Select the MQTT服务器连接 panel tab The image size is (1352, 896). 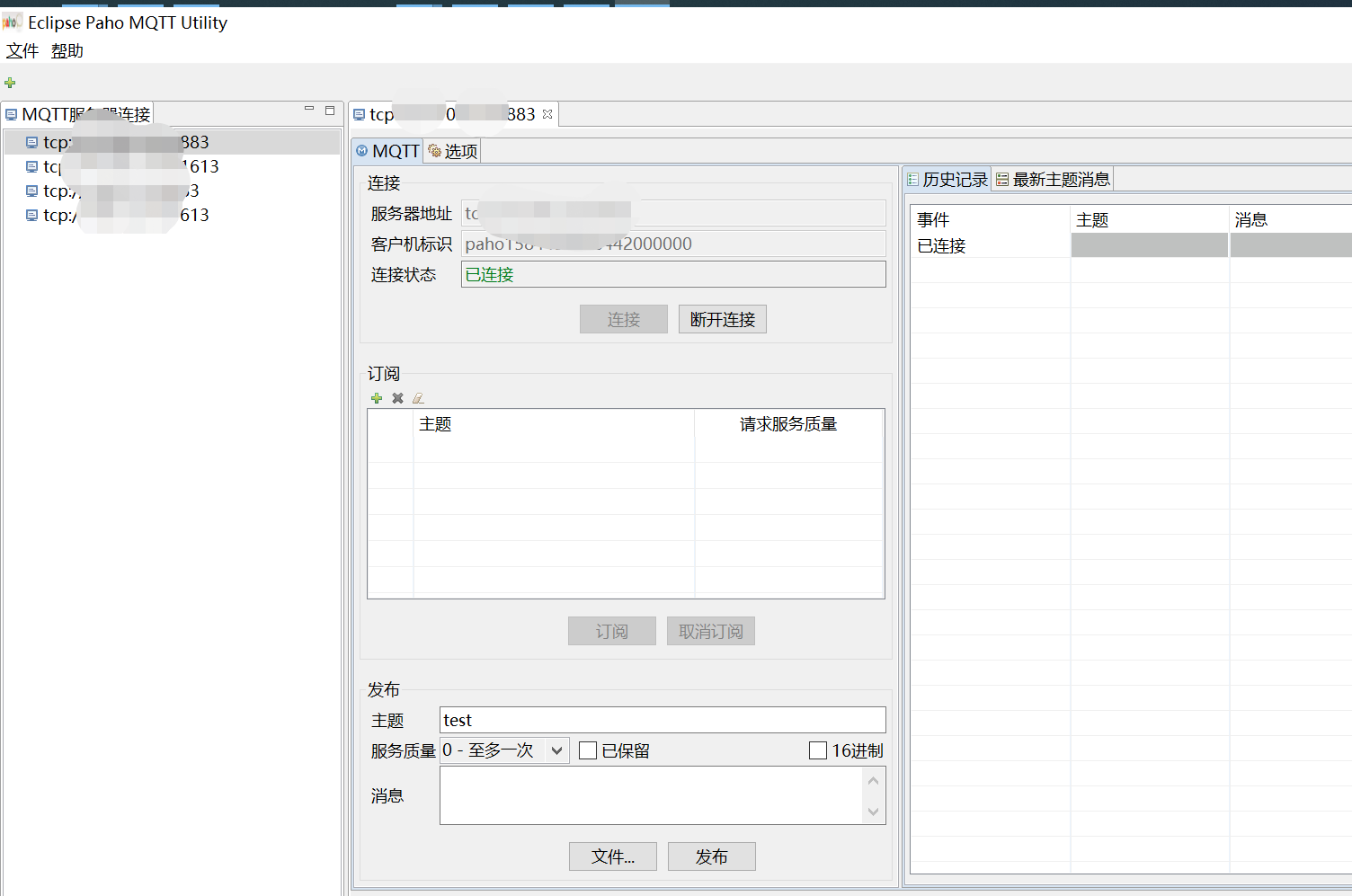tap(78, 114)
